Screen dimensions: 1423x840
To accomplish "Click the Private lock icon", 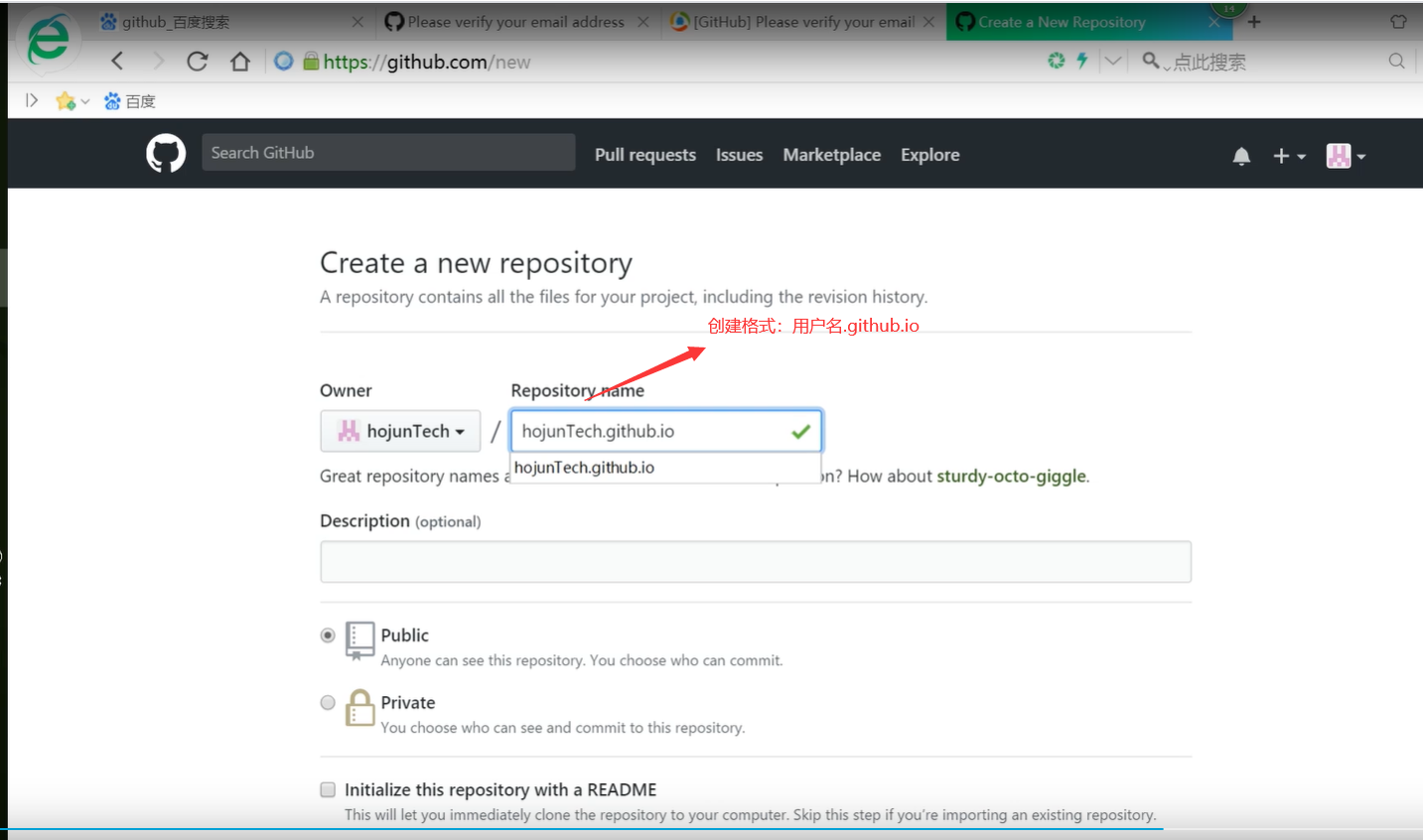I will [x=359, y=708].
